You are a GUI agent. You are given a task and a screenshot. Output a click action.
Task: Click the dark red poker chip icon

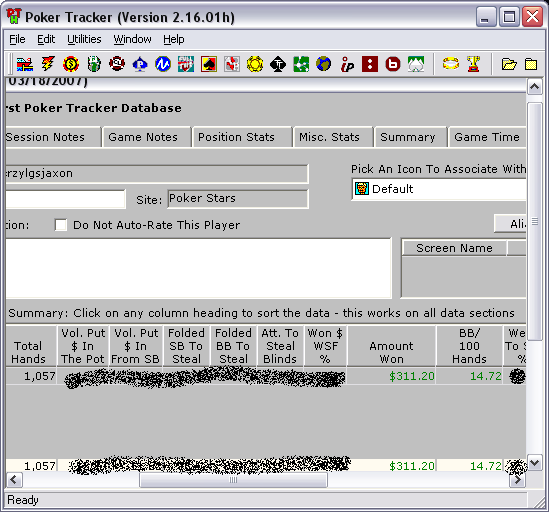point(117,64)
